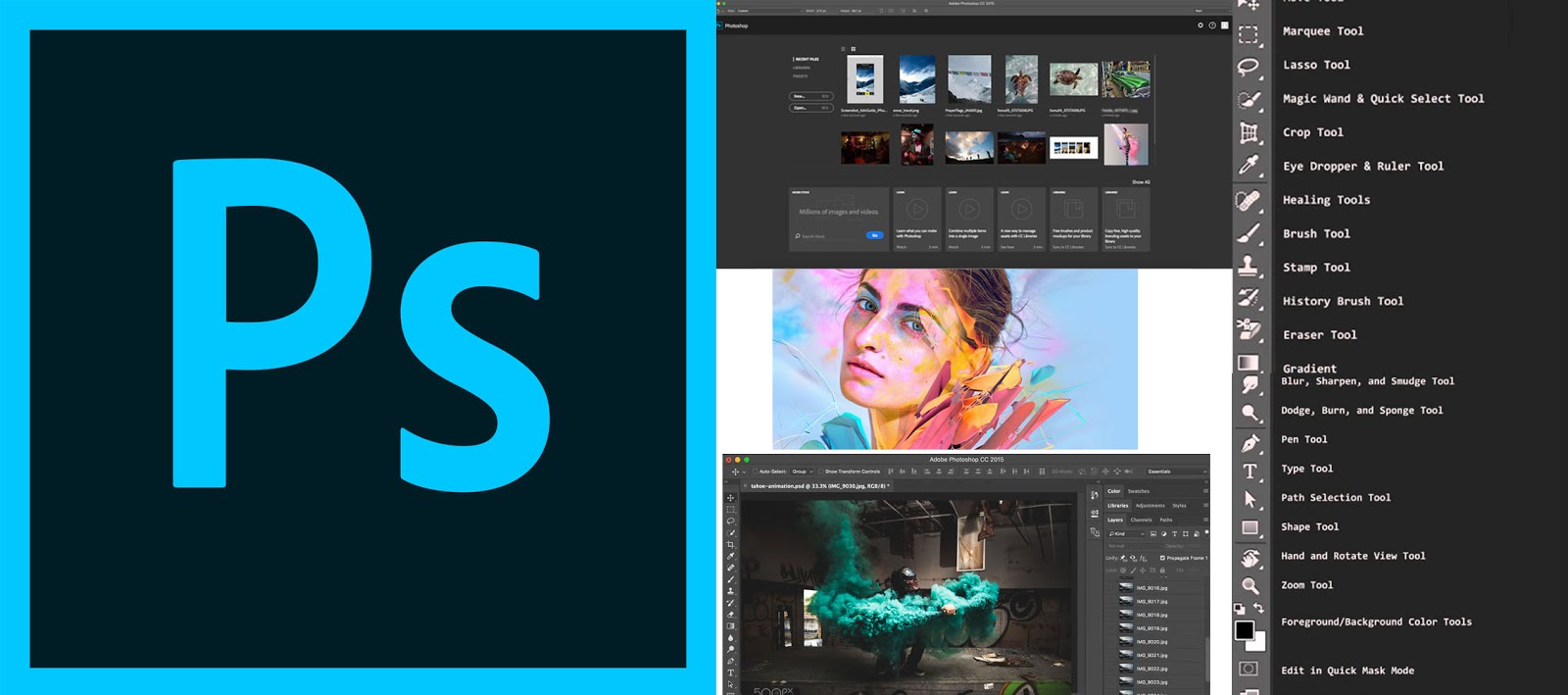Select Type tool in tahoe-animation window toolbar

point(730,672)
